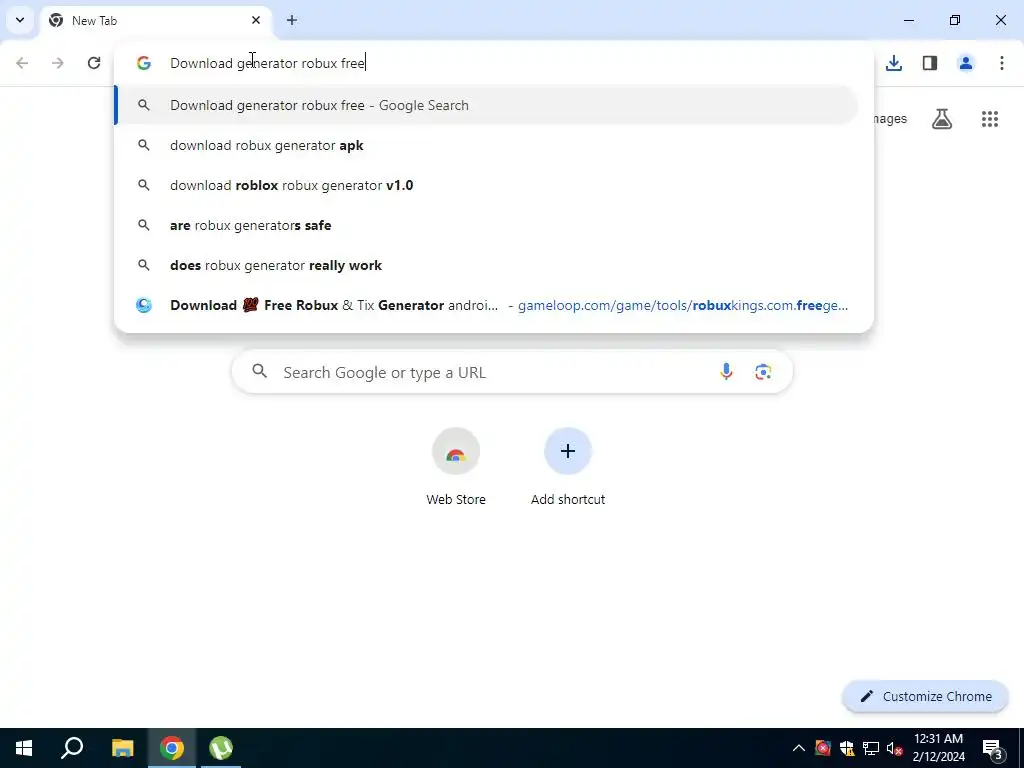Open the network status tray icon

(x=871, y=748)
